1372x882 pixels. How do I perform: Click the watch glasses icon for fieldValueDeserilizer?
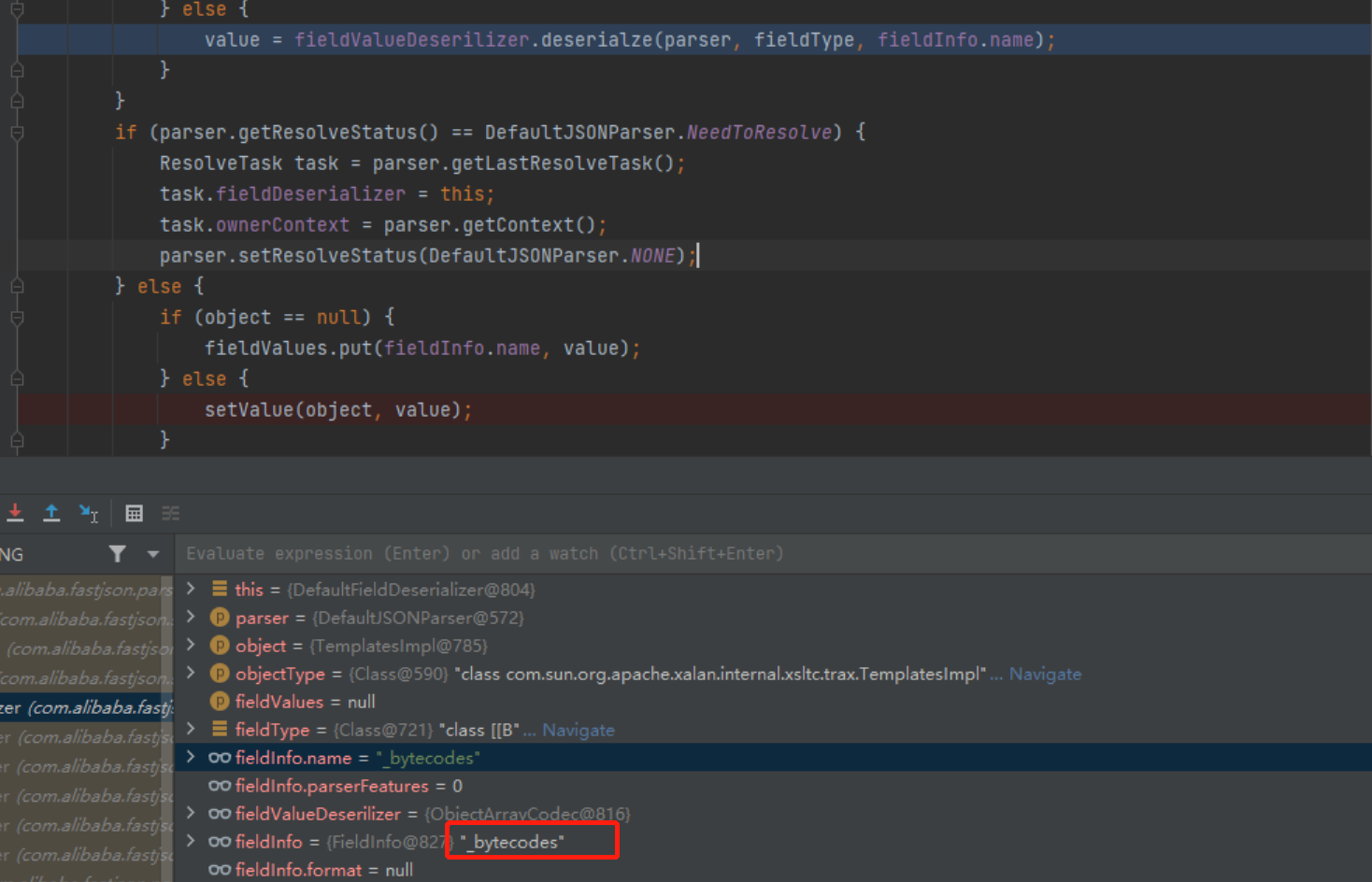[x=220, y=814]
